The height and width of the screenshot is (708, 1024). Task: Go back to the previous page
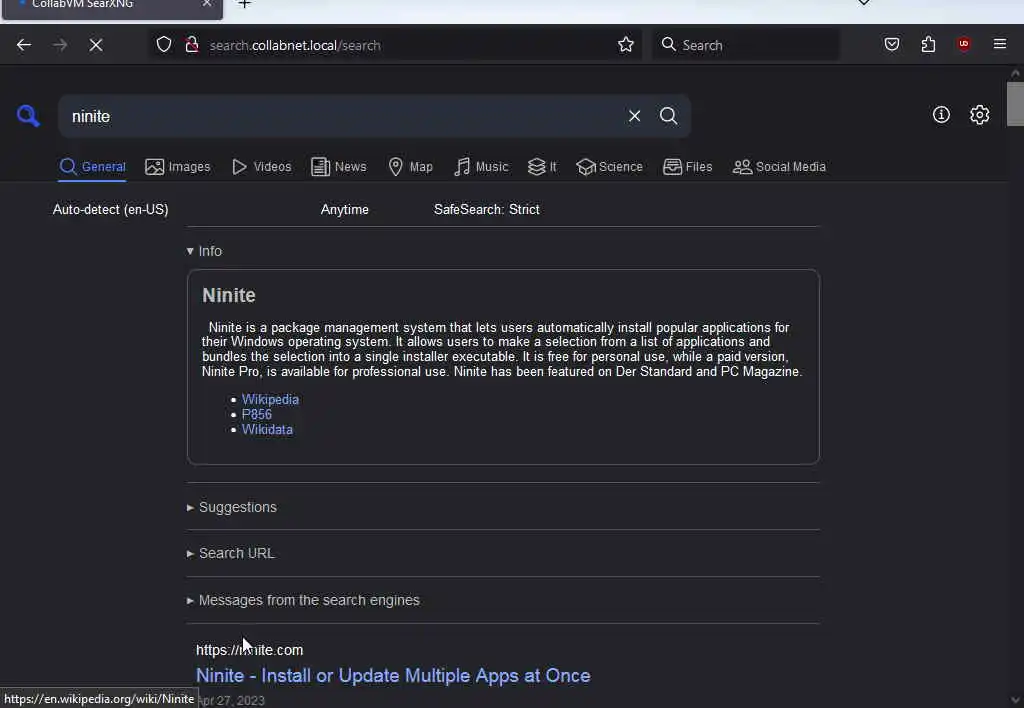(24, 45)
